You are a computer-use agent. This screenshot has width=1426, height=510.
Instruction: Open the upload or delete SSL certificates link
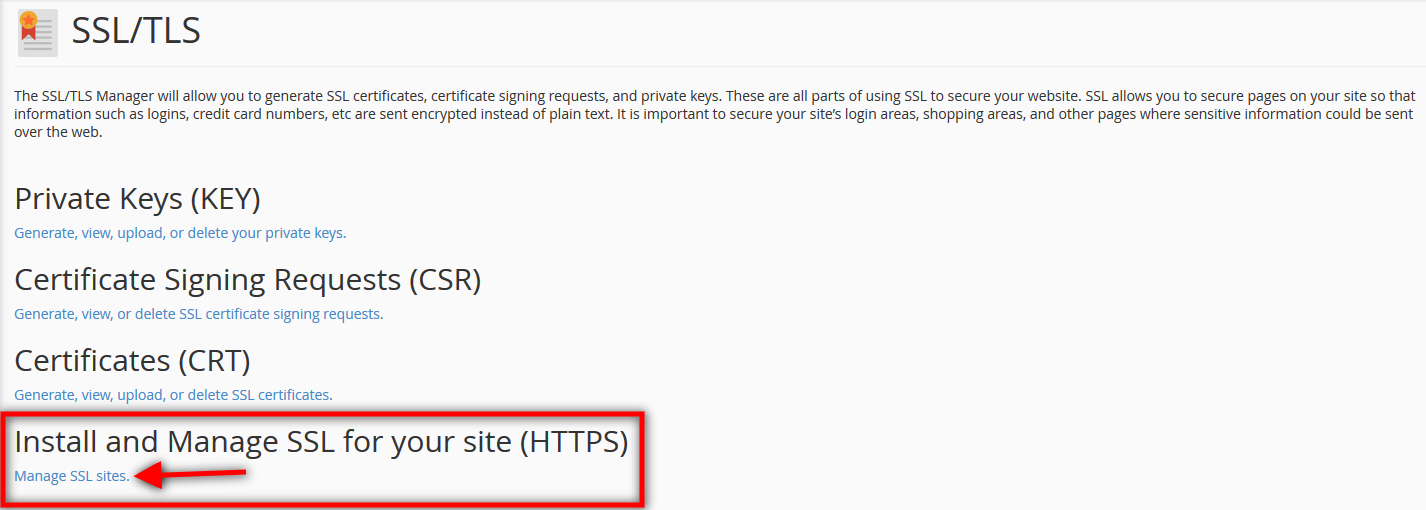[x=173, y=395]
